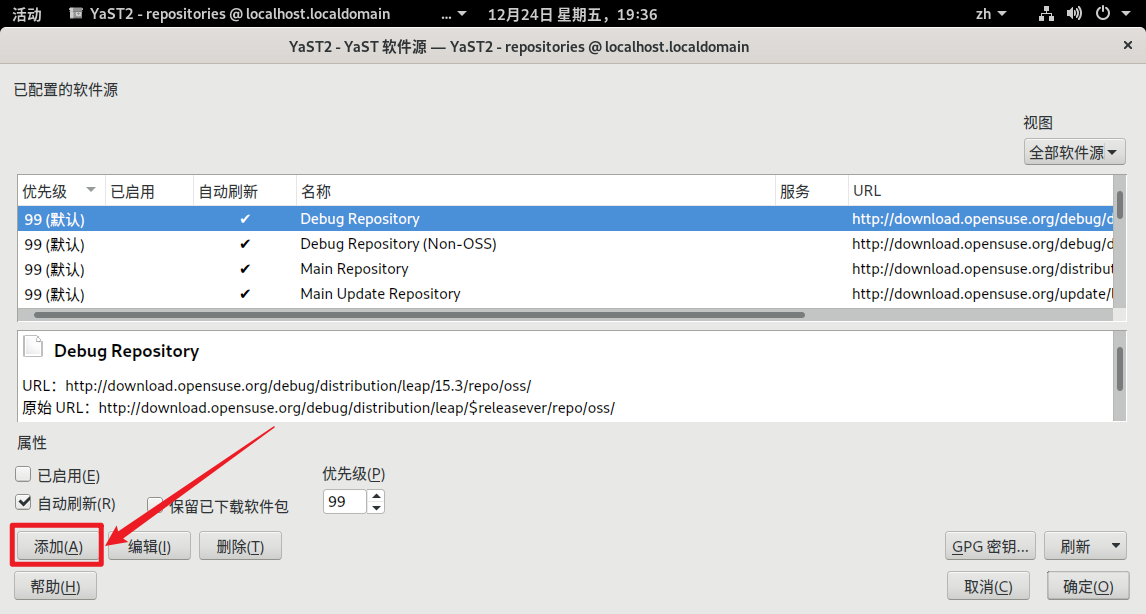The height and width of the screenshot is (614, 1146).
Task: Sort by the 自动刷新 column header
Action: click(x=245, y=192)
